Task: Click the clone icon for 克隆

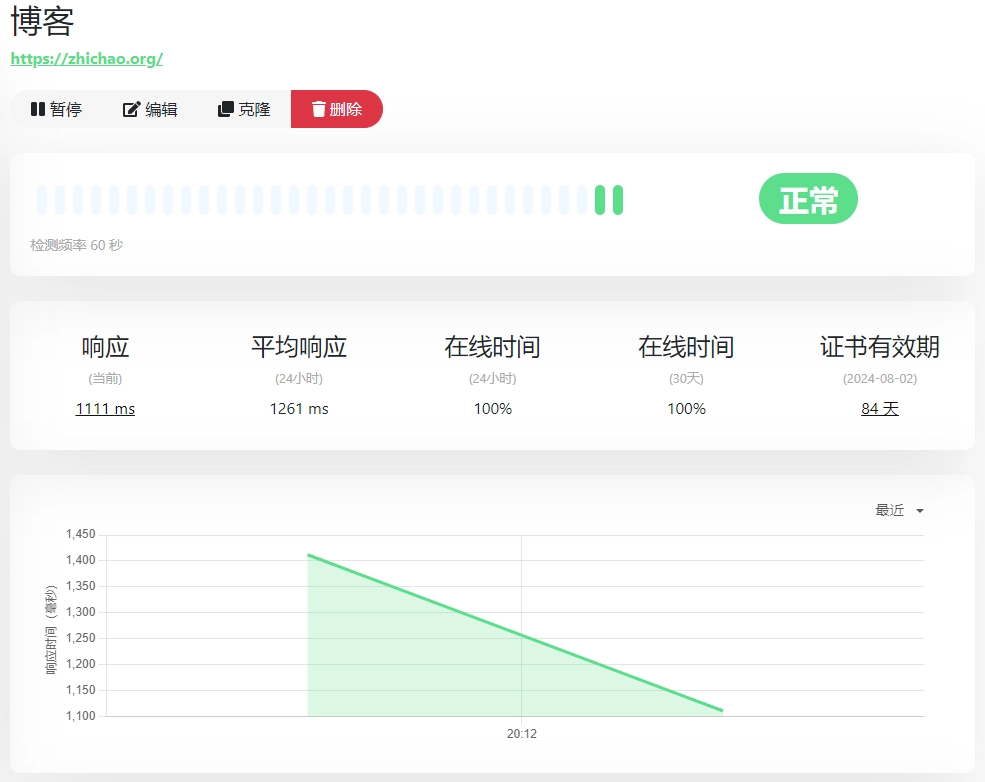Action: click(x=226, y=109)
